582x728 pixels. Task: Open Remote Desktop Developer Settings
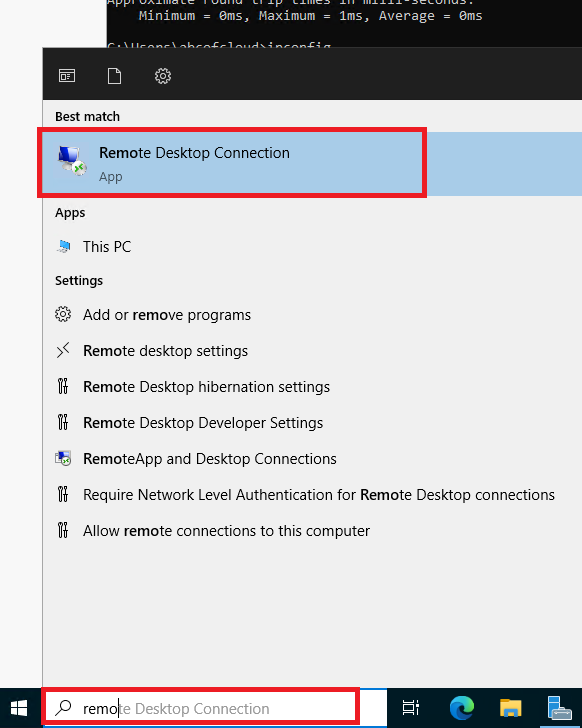312,422
